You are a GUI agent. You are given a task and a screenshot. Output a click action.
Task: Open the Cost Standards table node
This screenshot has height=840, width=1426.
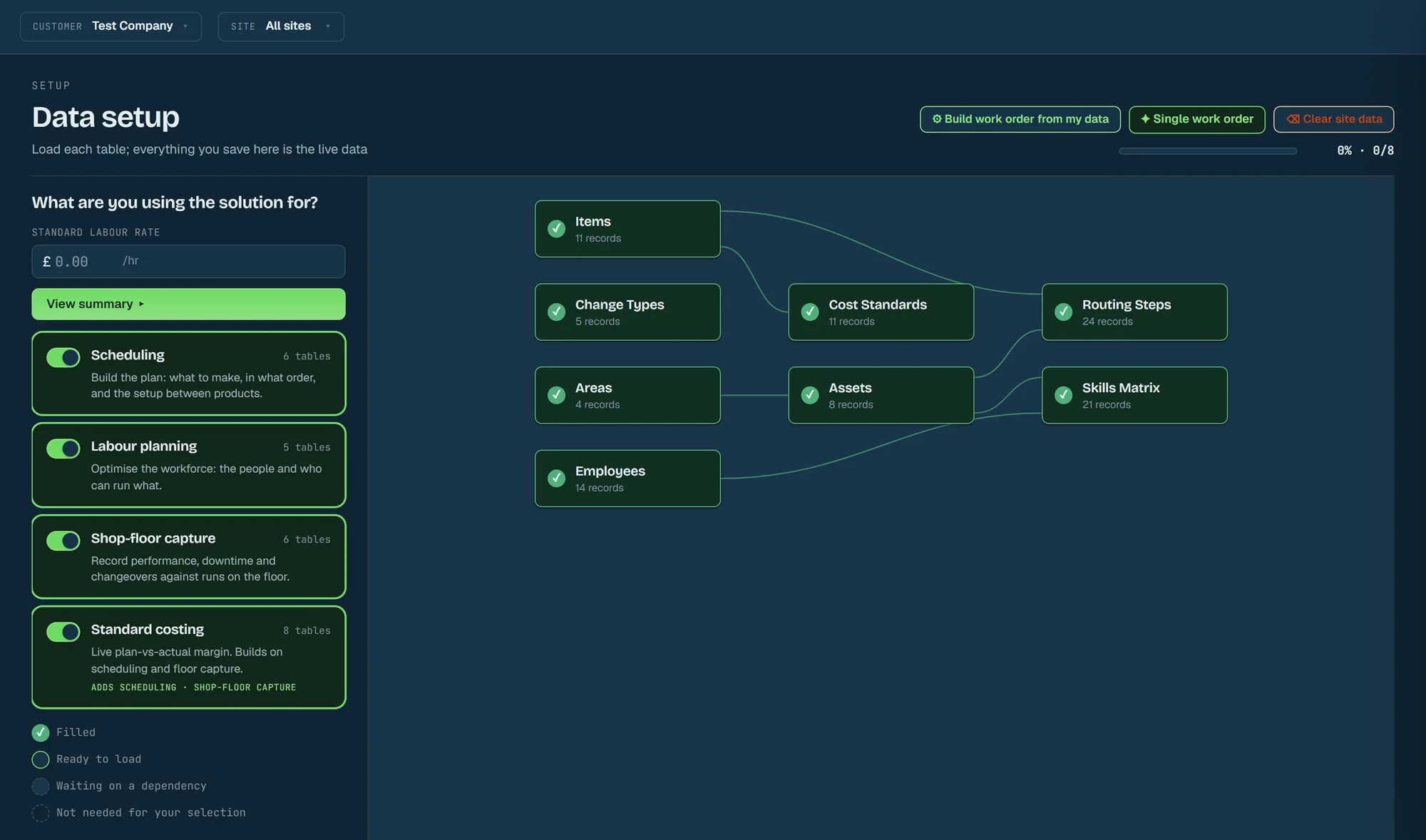click(x=881, y=312)
